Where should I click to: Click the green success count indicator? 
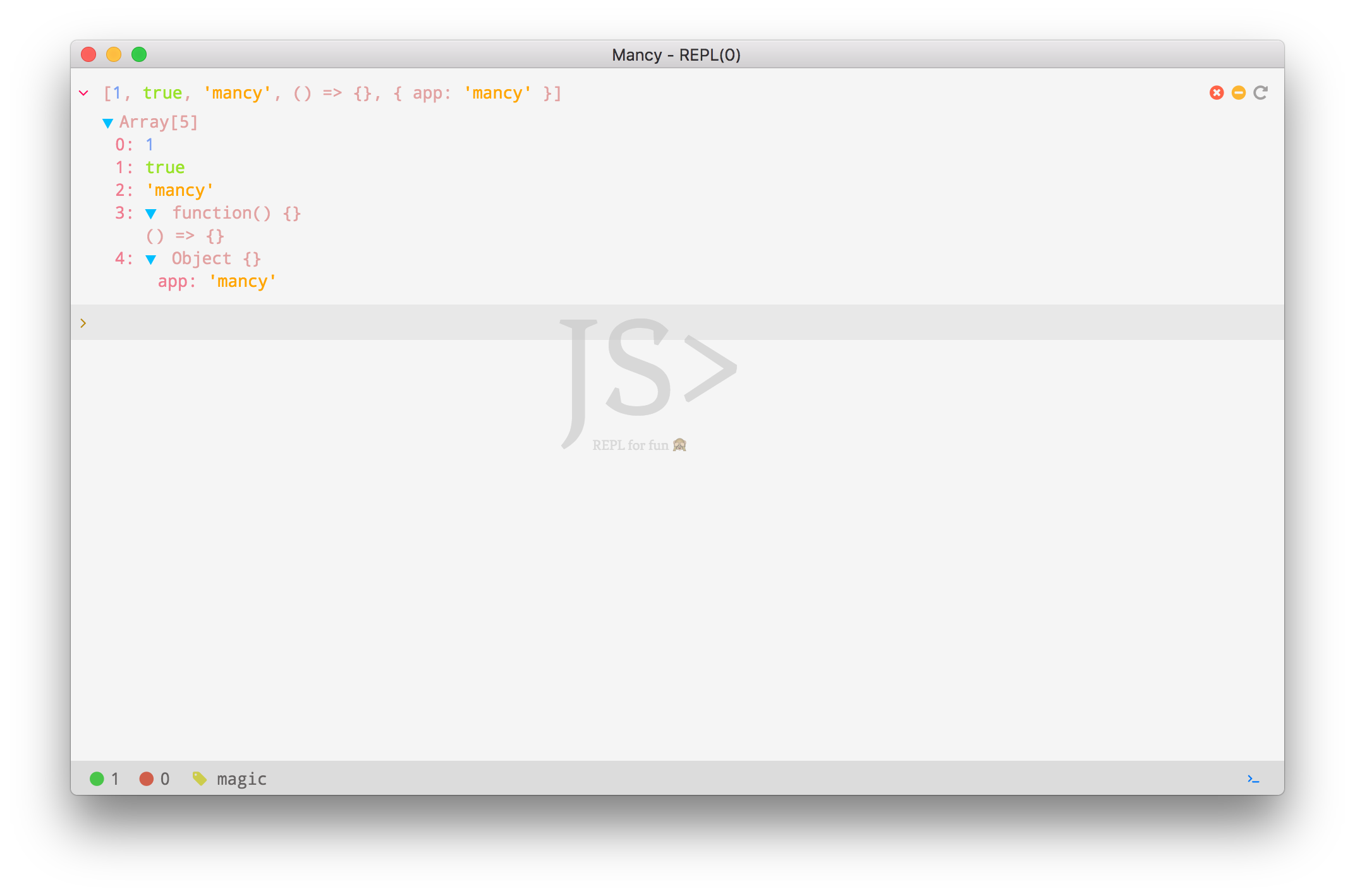coord(97,778)
